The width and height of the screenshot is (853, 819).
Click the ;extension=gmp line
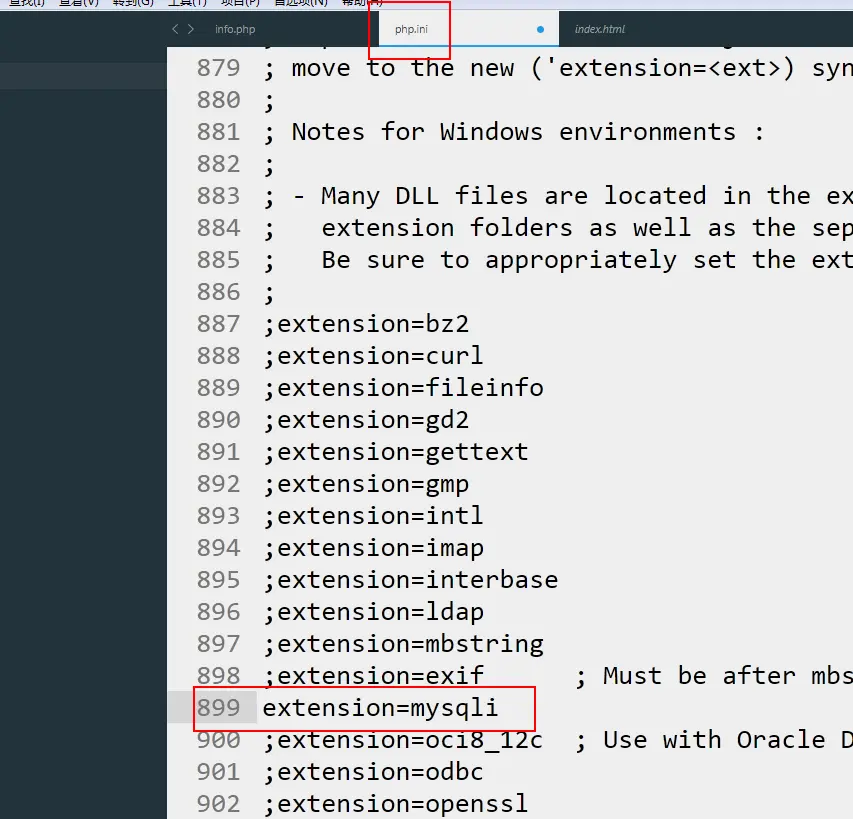[x=366, y=484]
